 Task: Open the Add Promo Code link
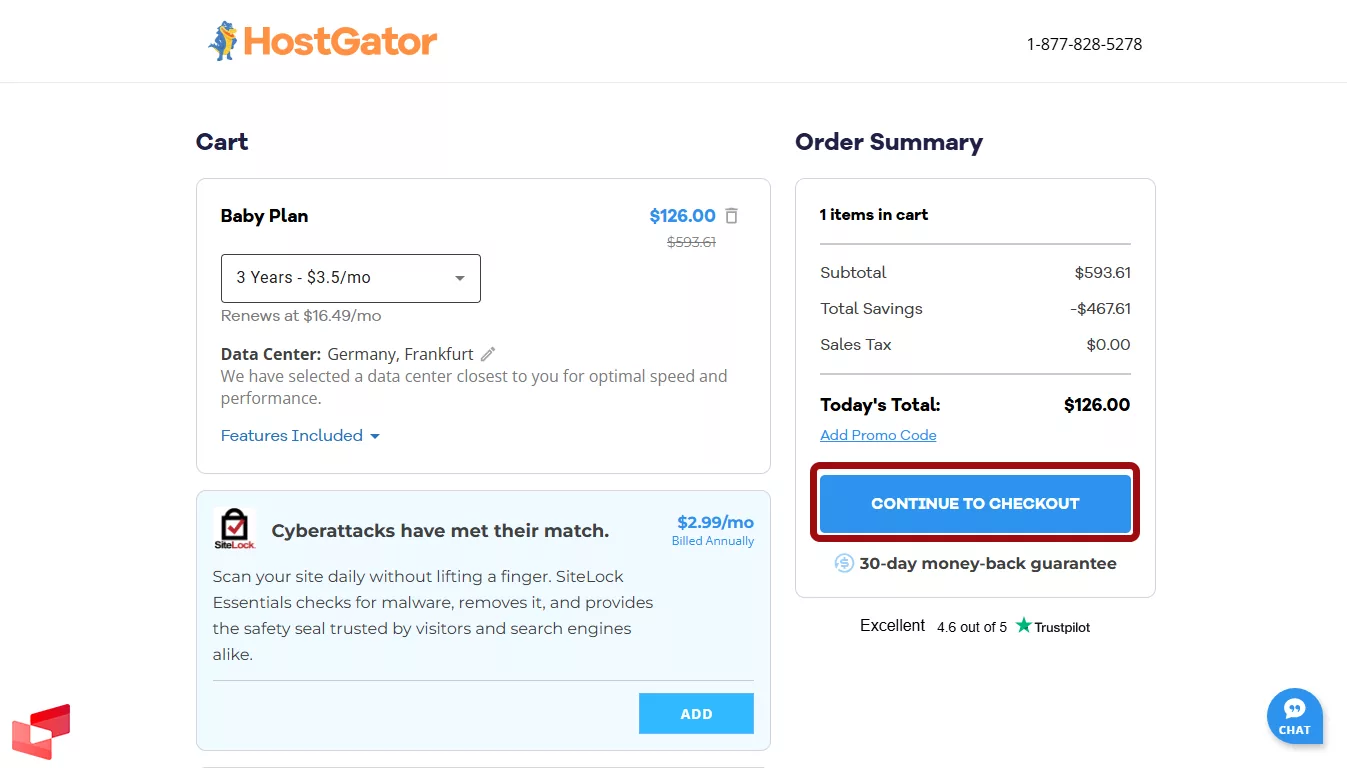coord(877,435)
